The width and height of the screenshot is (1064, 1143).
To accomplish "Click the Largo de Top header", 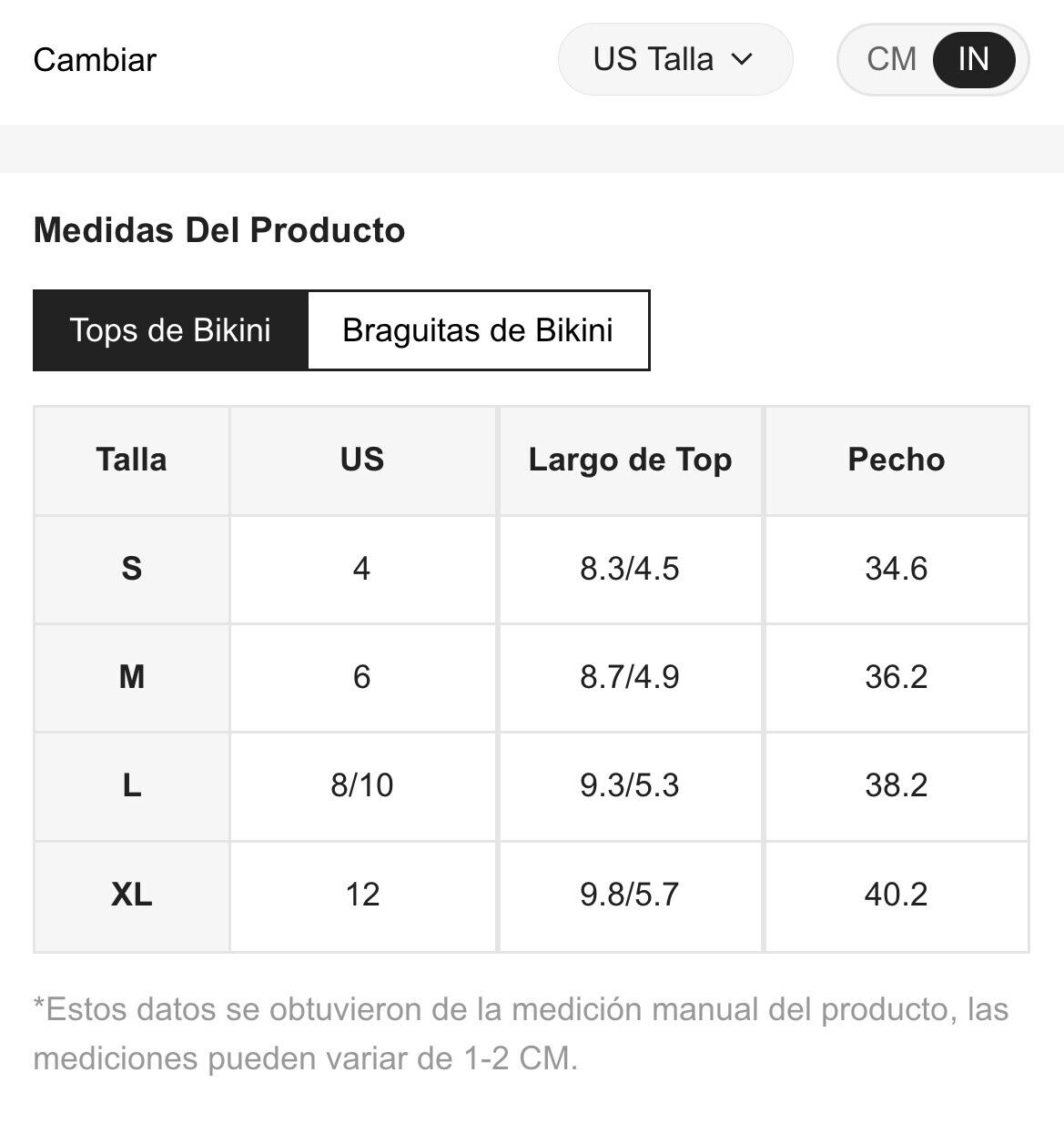I will click(630, 460).
